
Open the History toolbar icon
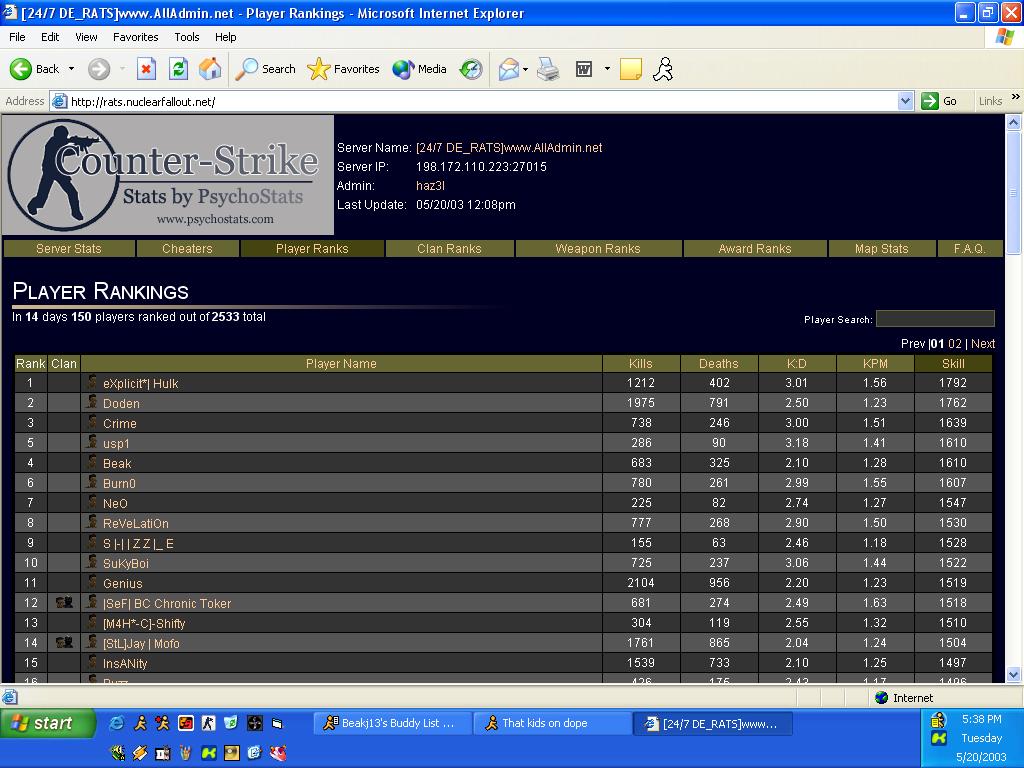pyautogui.click(x=470, y=69)
